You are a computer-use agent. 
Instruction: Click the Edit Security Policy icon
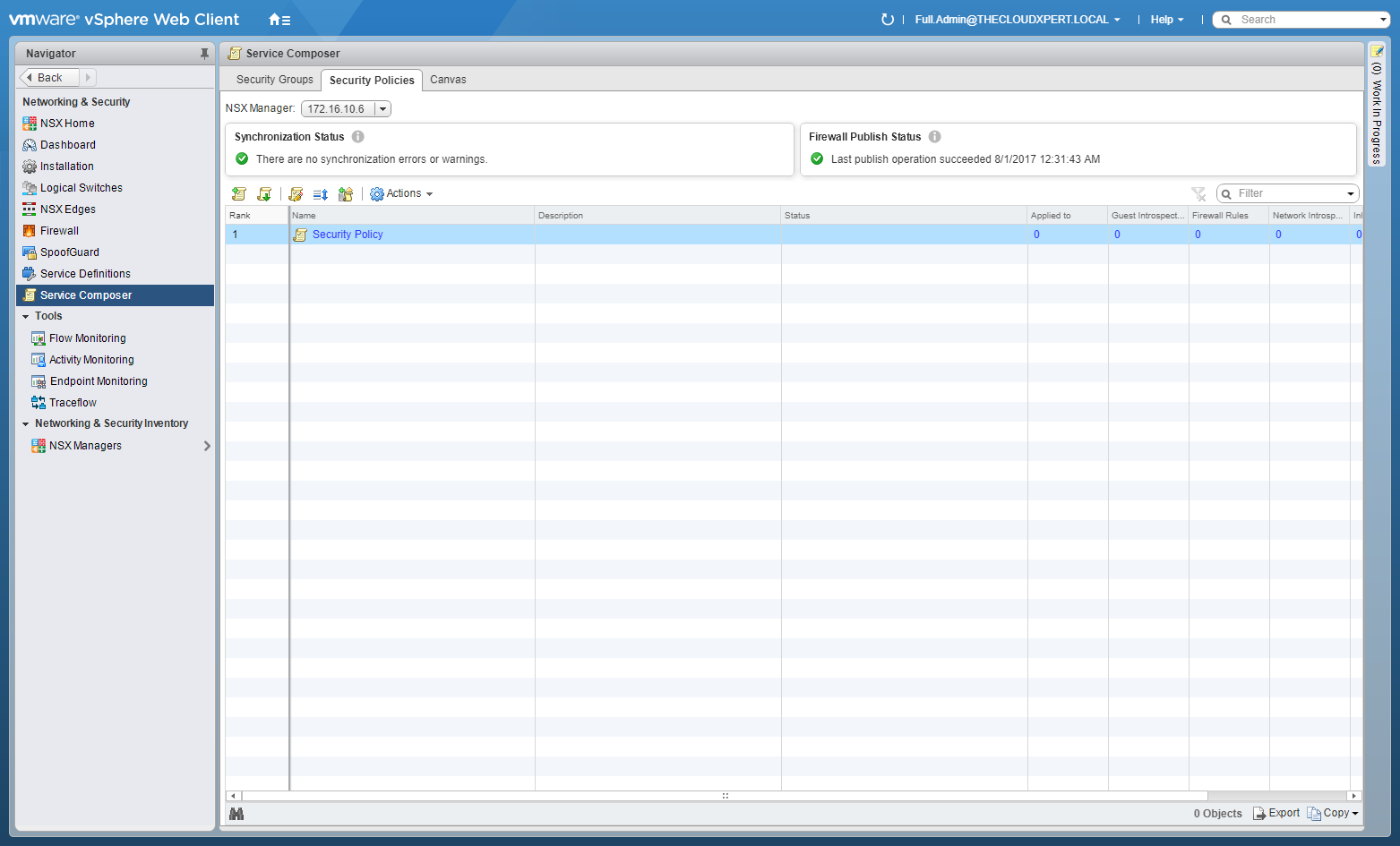click(296, 194)
